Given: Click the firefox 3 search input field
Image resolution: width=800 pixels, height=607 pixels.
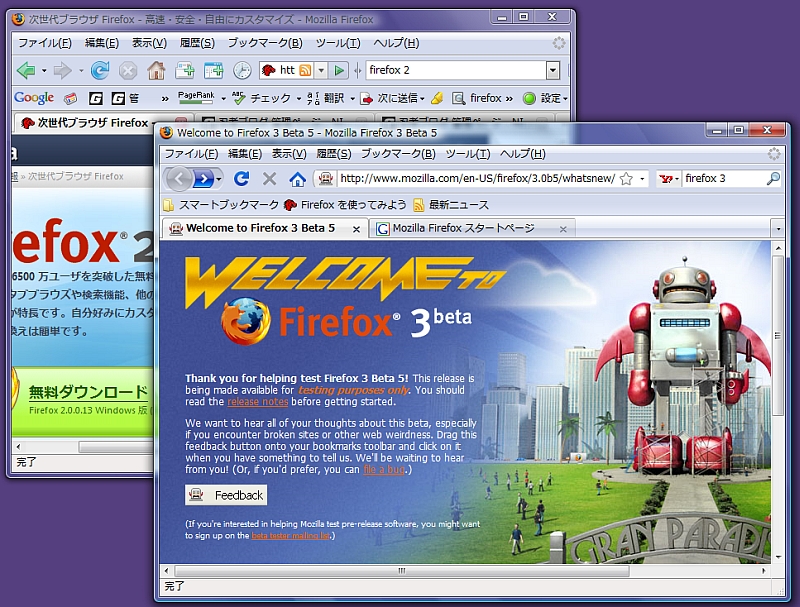Looking at the screenshot, I should click(x=723, y=179).
